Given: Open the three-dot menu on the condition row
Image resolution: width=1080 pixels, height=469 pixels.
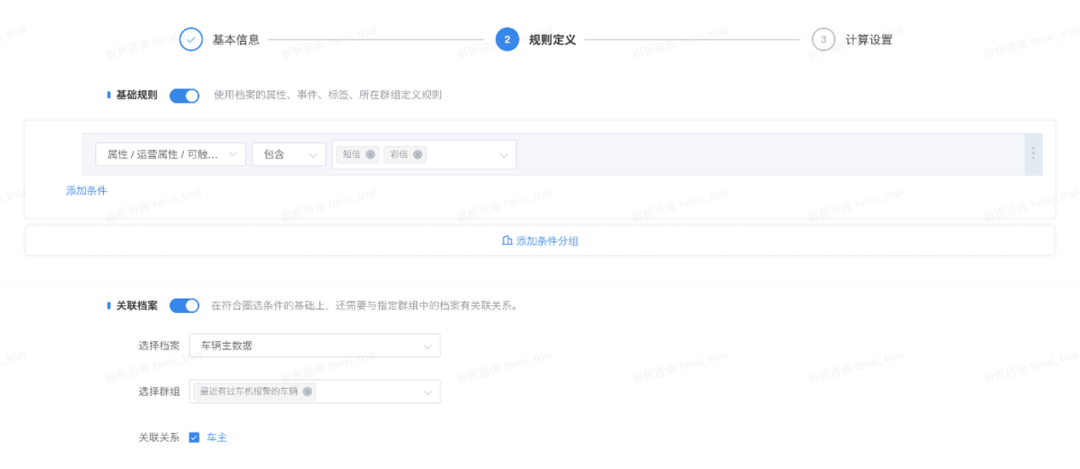Looking at the screenshot, I should click(x=1032, y=154).
